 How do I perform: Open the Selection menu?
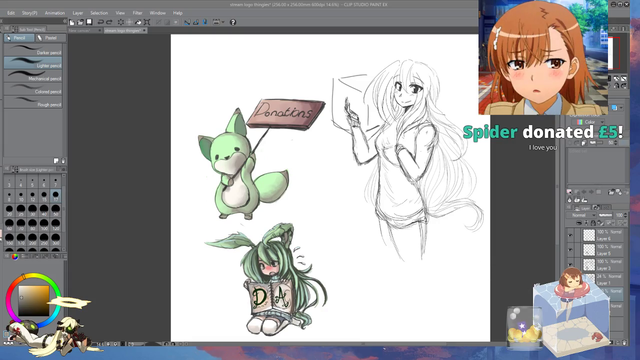coord(99,13)
